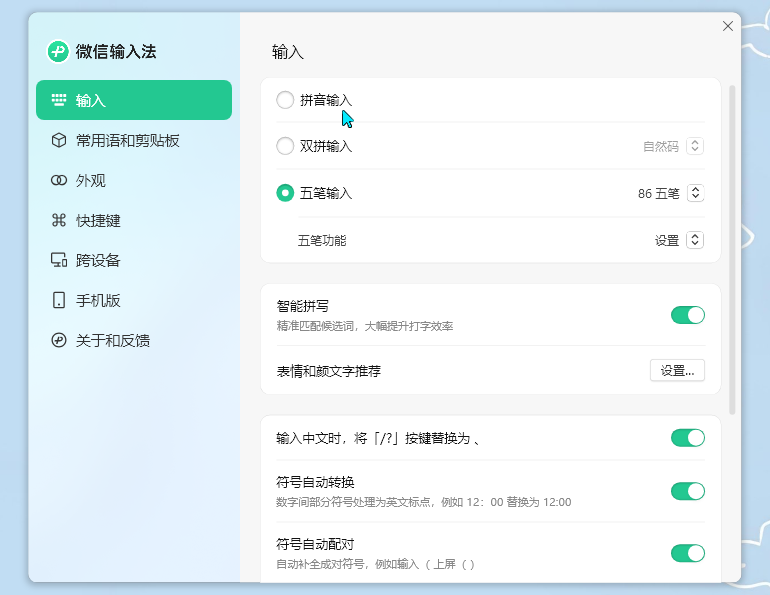Click the 表情和颜文字推荐 label

click(329, 371)
